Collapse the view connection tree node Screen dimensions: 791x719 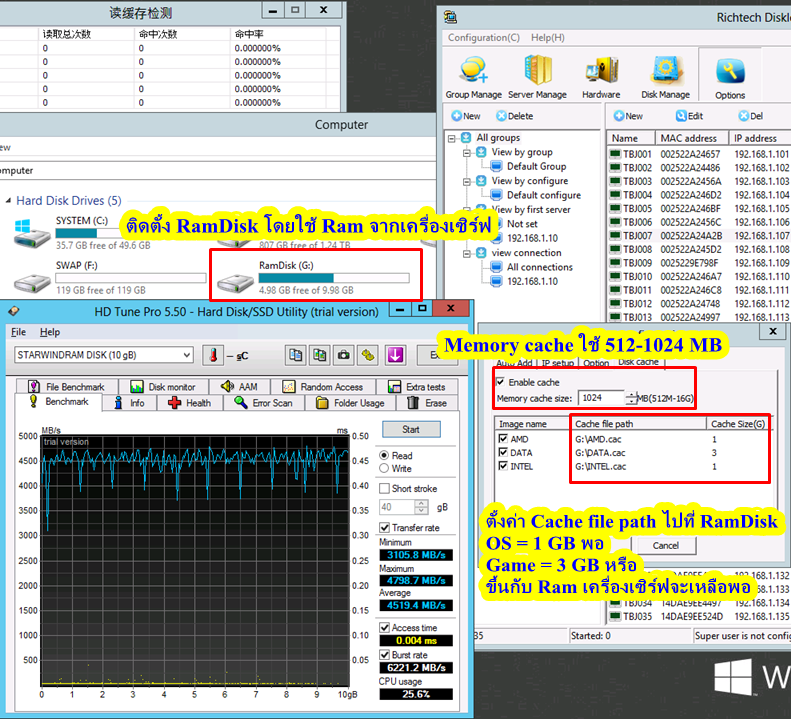[x=467, y=253]
